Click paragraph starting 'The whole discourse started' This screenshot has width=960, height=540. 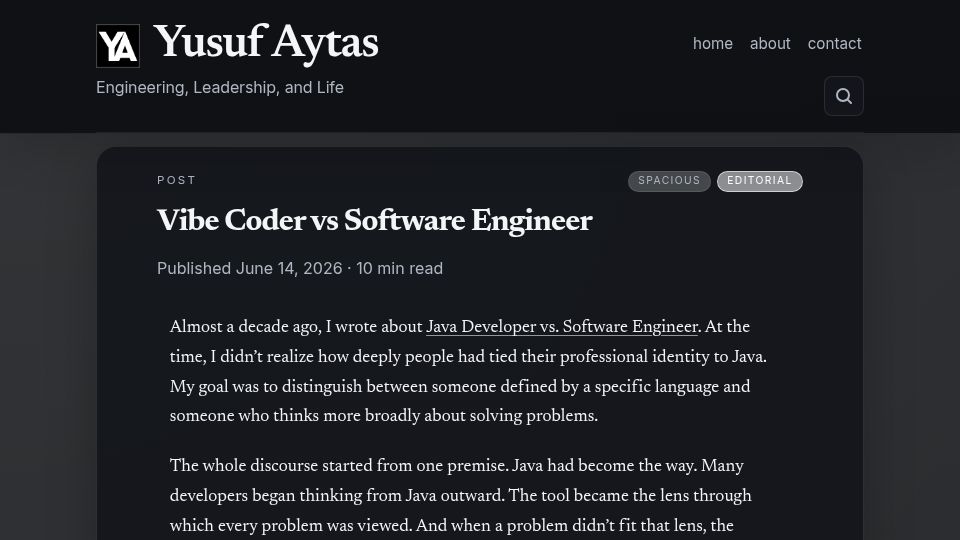(x=460, y=496)
